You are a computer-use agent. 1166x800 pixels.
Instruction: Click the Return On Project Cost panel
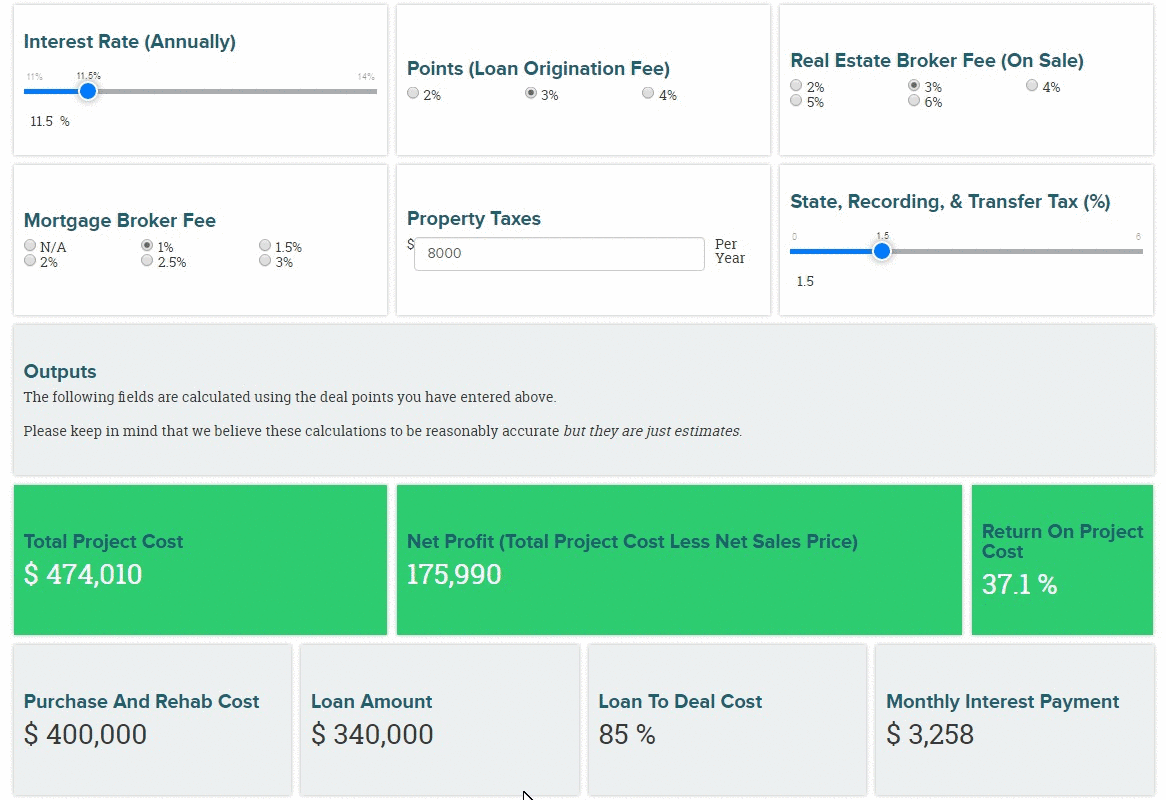tap(1062, 559)
